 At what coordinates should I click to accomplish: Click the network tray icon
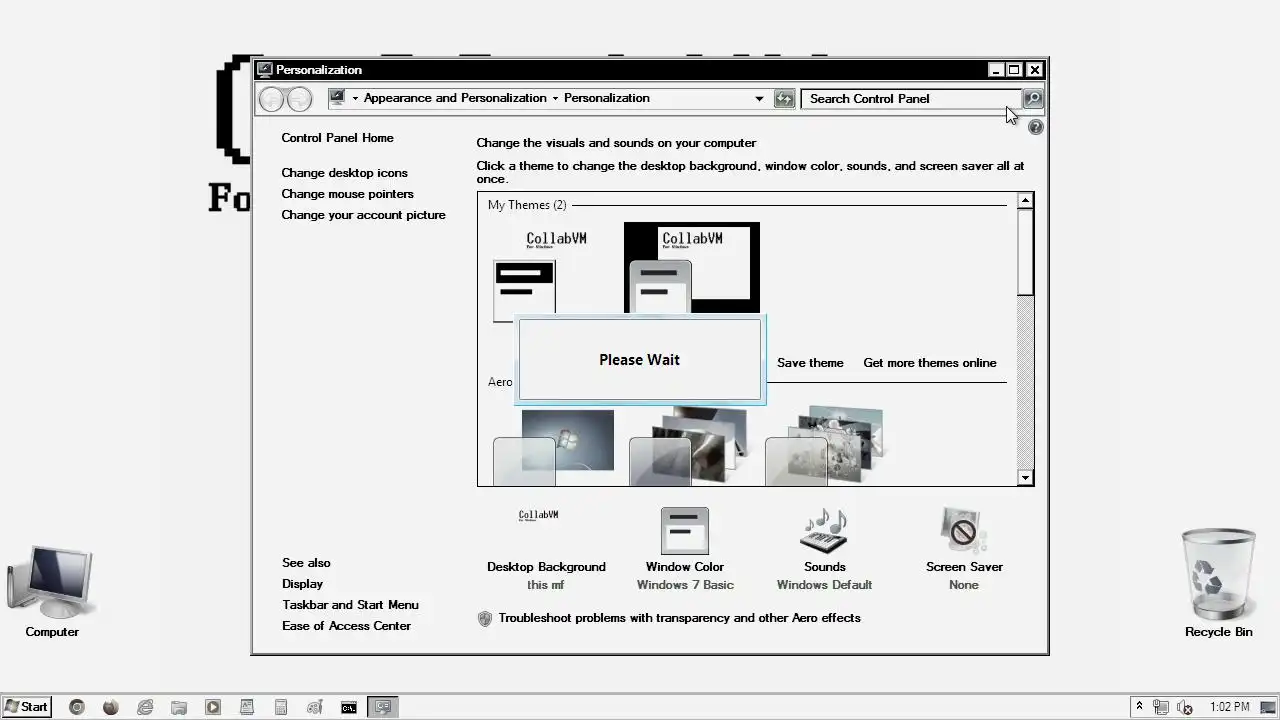[1161, 707]
